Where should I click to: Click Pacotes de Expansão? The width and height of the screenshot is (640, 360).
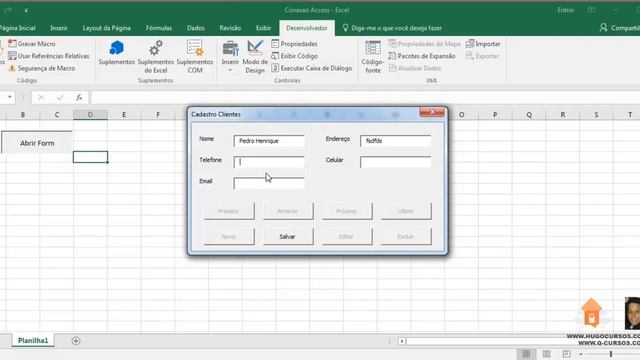point(422,56)
